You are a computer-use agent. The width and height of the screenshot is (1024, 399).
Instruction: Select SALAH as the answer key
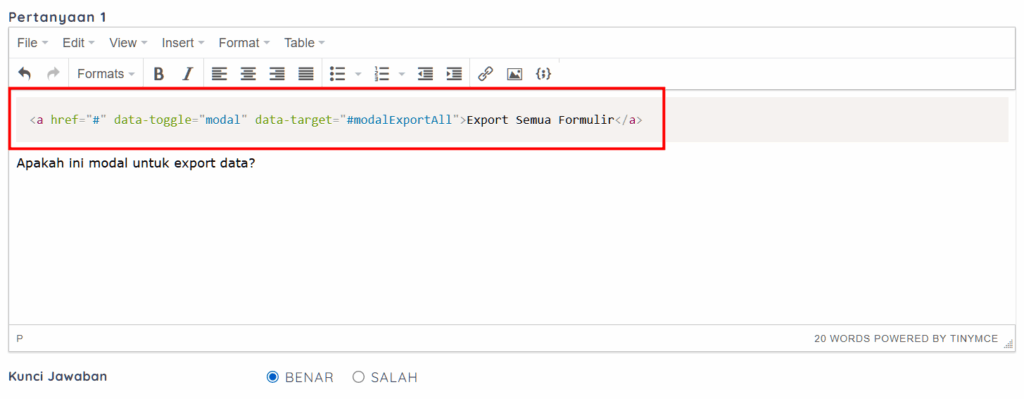coord(358,377)
